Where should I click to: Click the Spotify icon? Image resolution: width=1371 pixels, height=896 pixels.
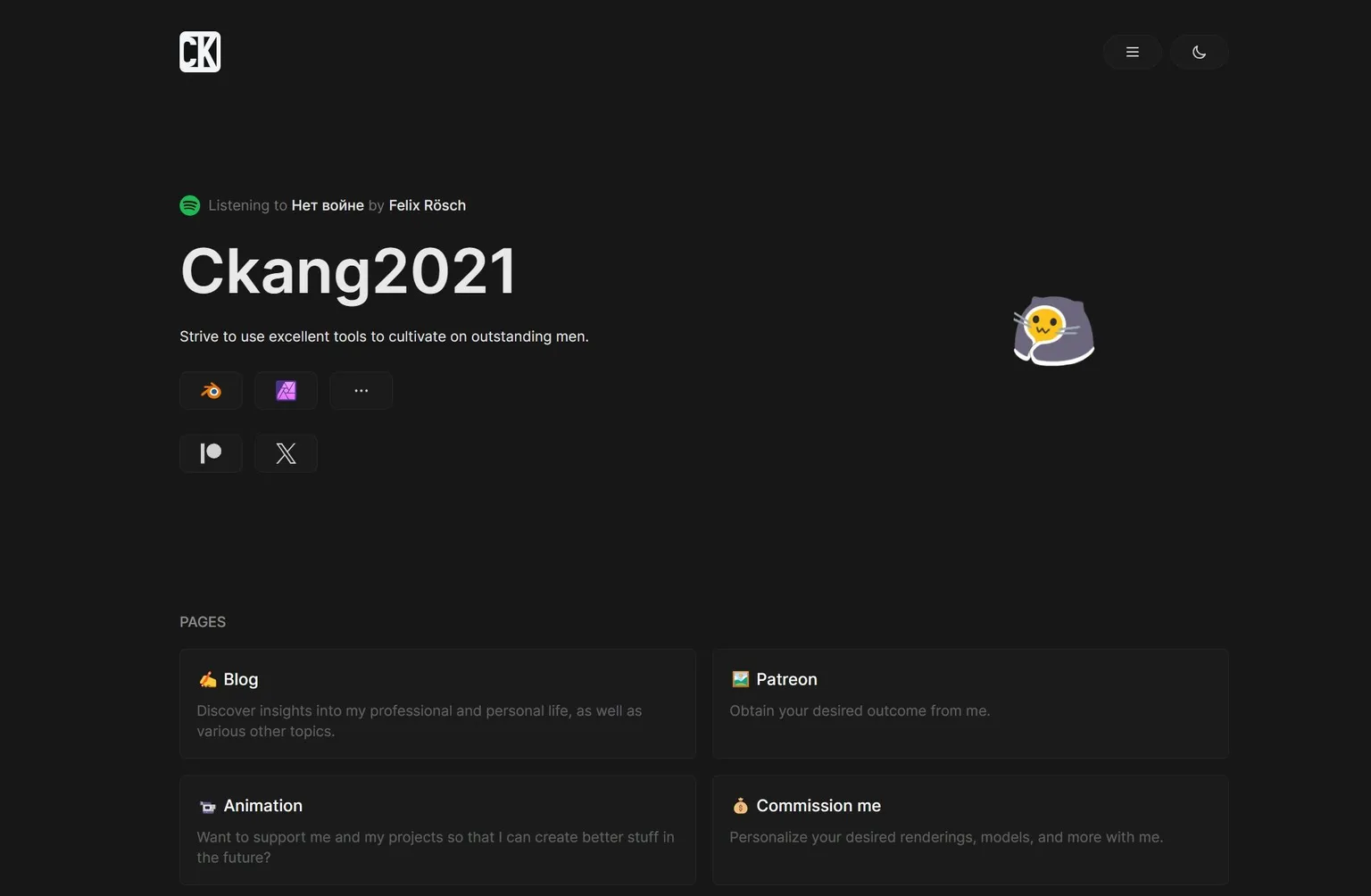(x=190, y=205)
